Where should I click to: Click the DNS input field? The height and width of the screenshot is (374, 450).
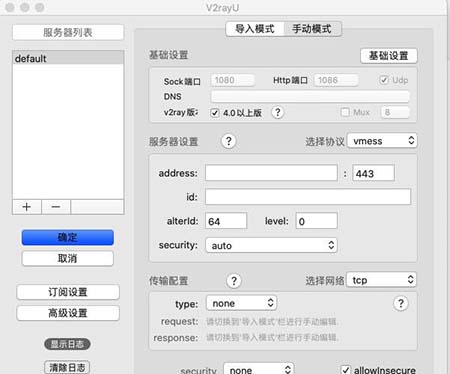coord(310,96)
